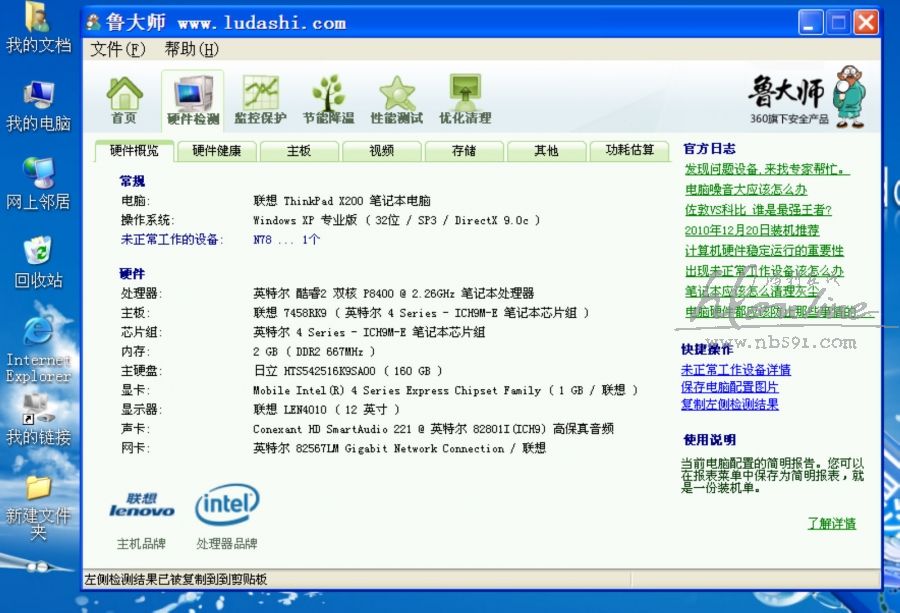Image resolution: width=900 pixels, height=613 pixels.
Task: Click the 网卡 82567LM Gigabit value
Action: (x=399, y=448)
